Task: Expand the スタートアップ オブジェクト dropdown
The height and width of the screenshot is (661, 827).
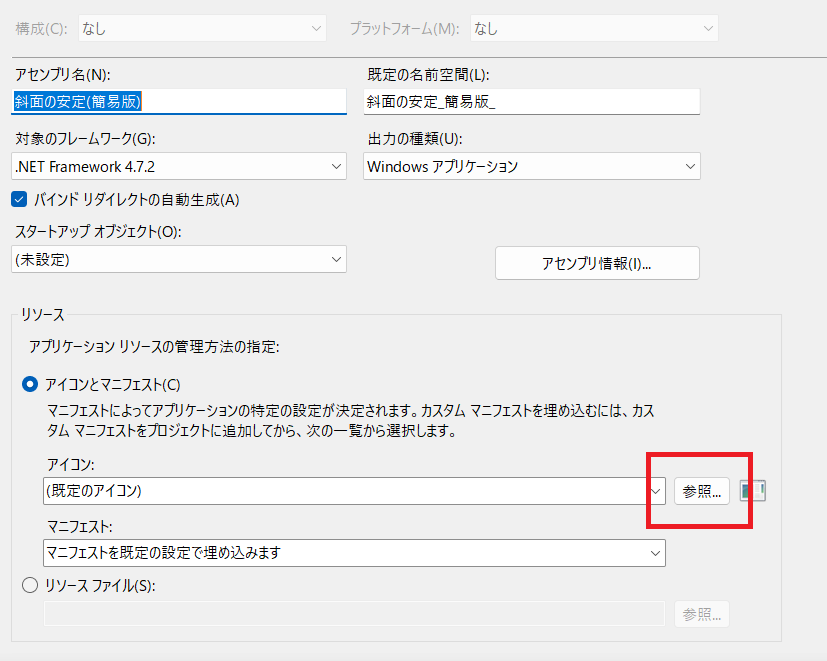Action: pyautogui.click(x=180, y=259)
